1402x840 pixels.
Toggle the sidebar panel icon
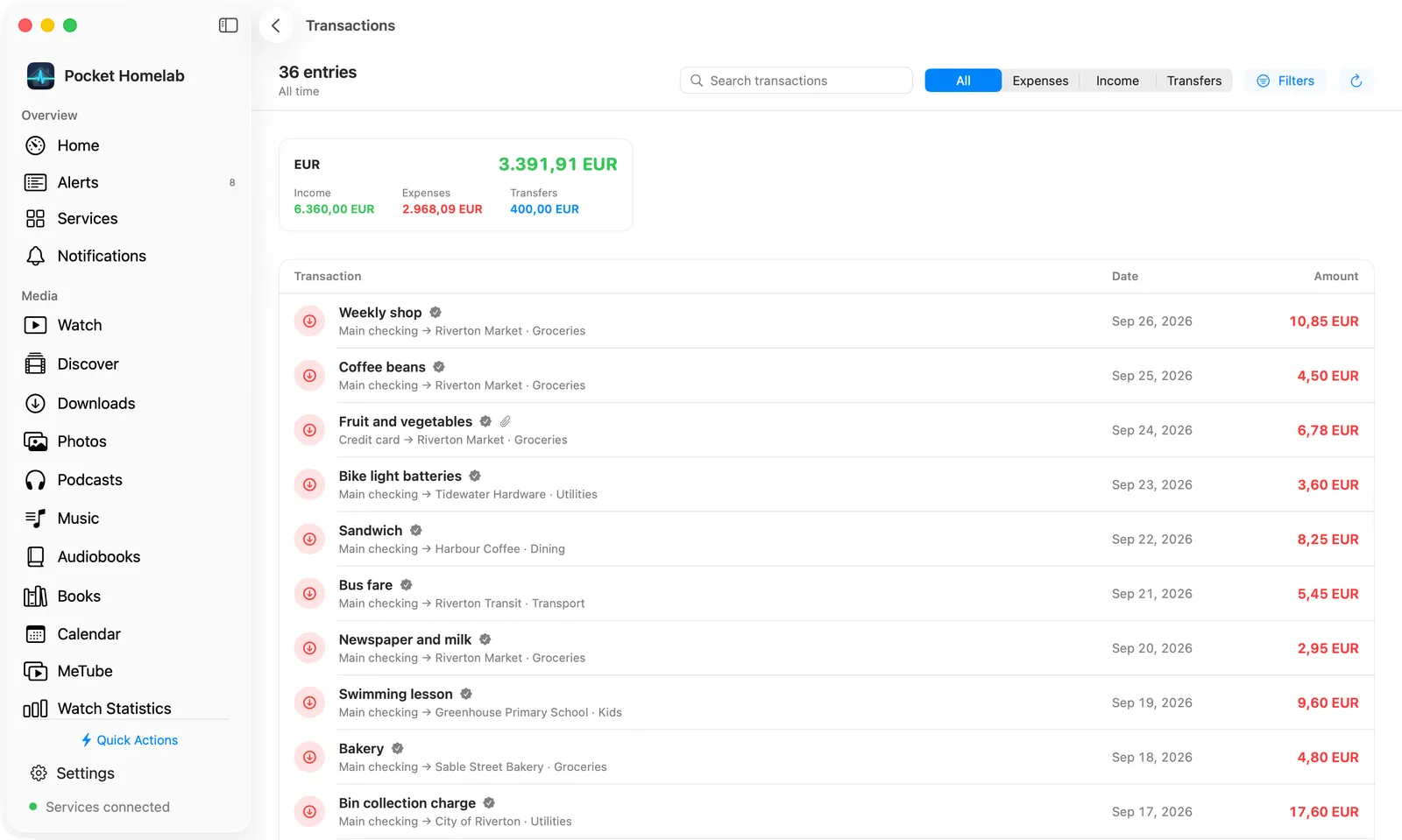click(x=228, y=25)
